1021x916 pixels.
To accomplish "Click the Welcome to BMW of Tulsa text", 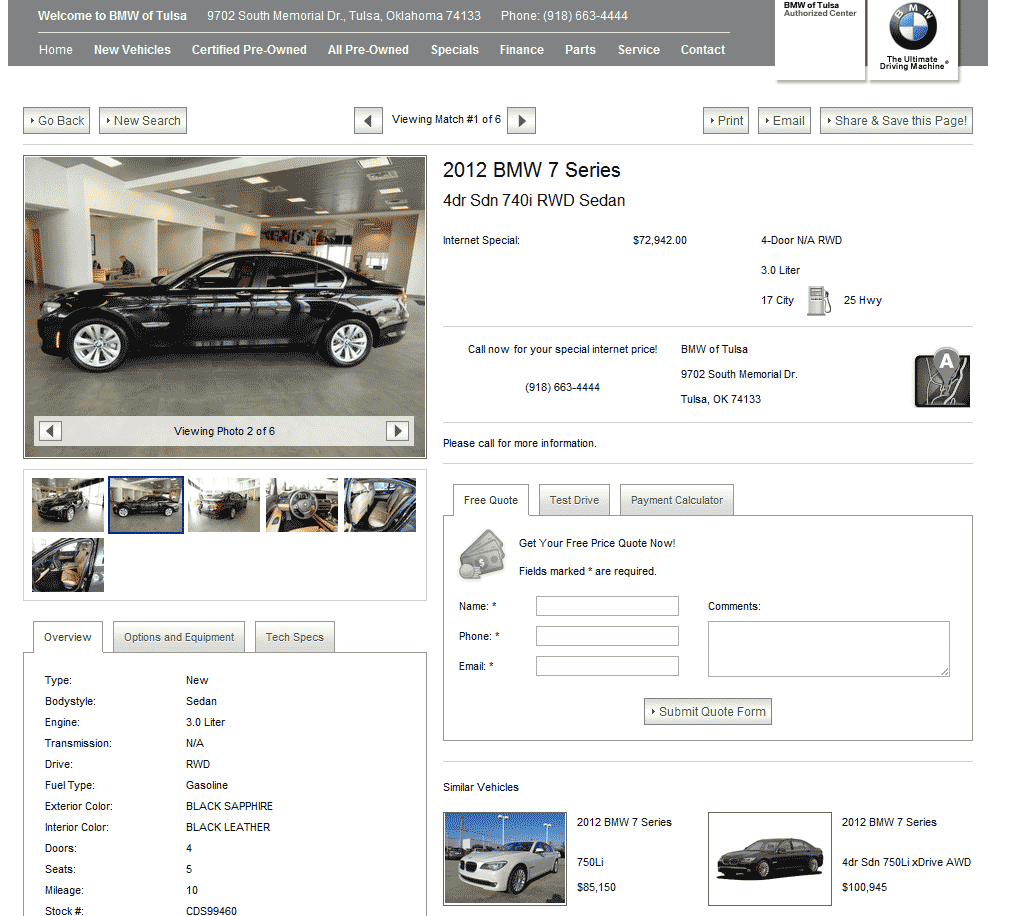I will [112, 16].
